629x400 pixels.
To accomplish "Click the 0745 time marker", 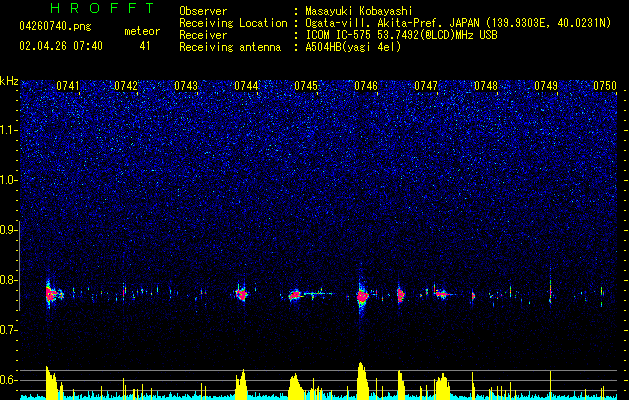I will click(306, 86).
